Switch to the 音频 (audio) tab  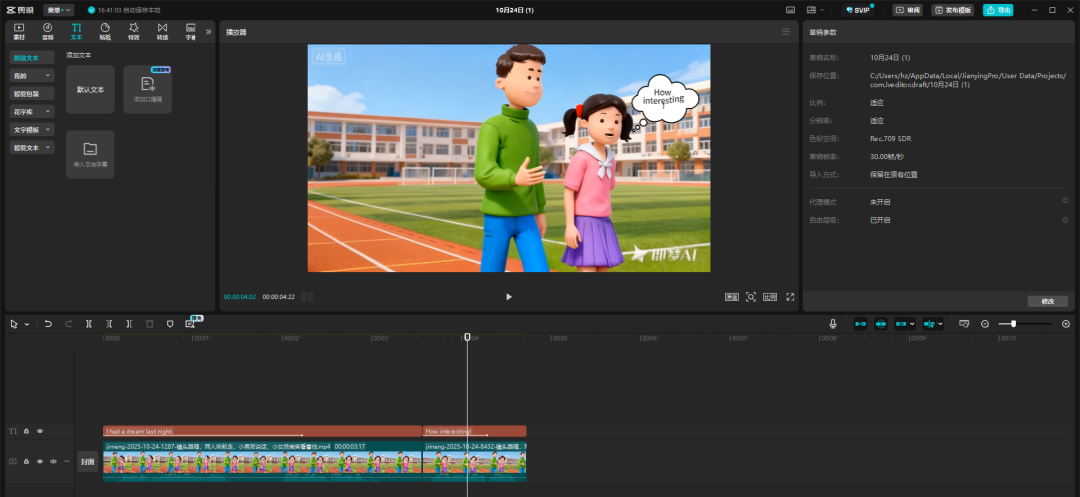coord(47,31)
